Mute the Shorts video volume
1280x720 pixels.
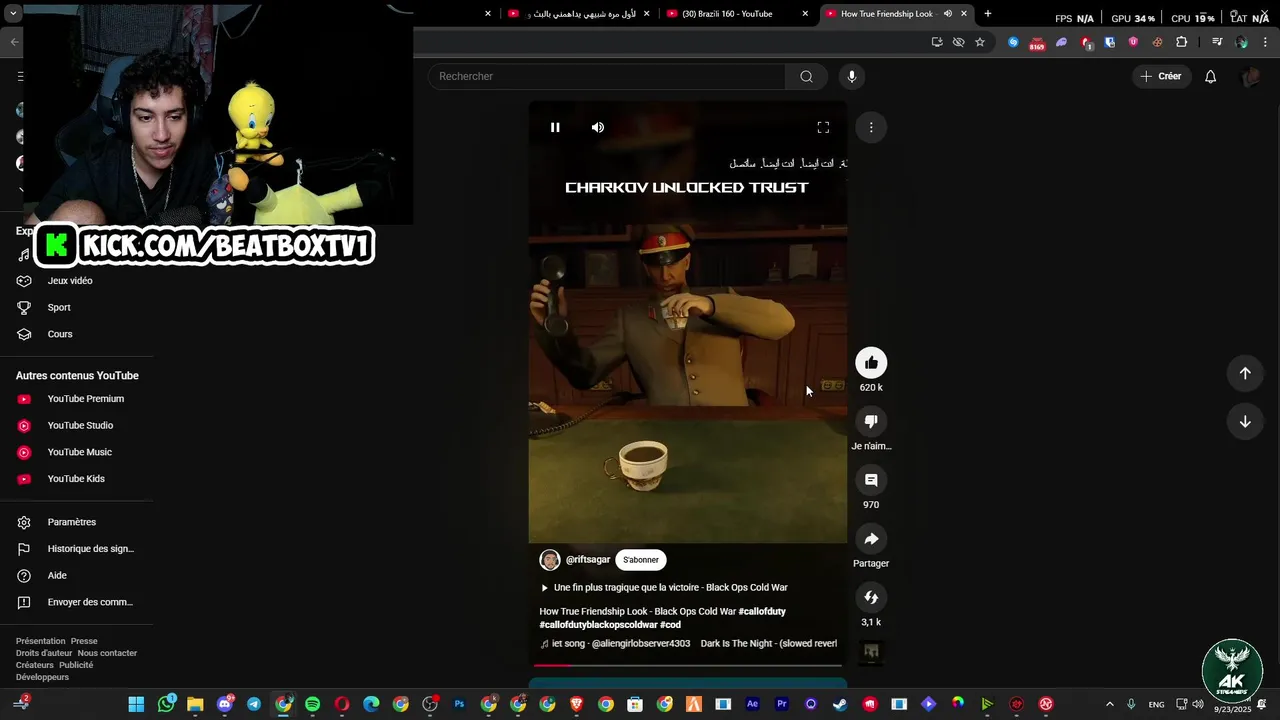597,127
